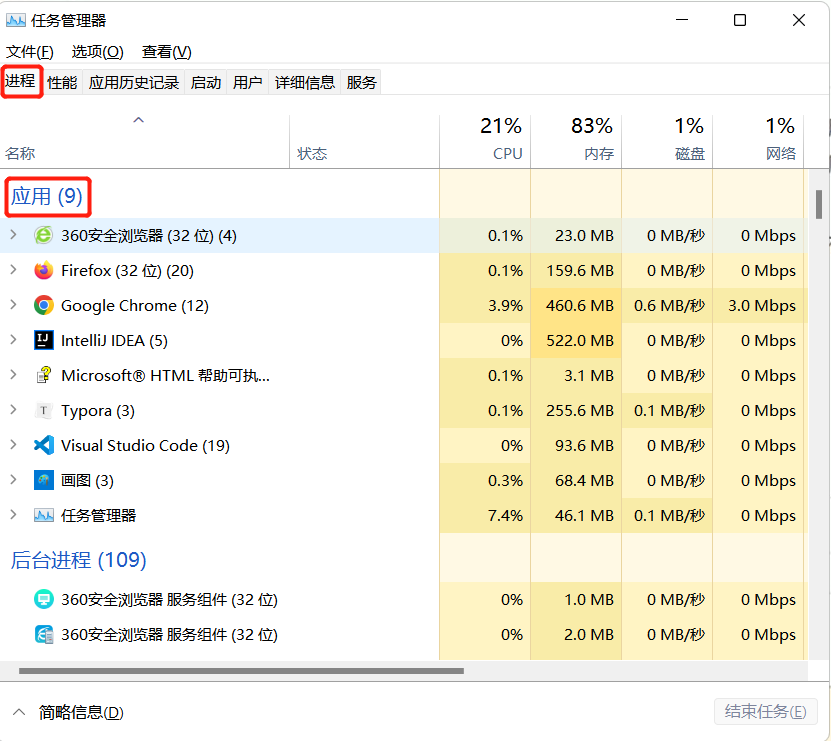Click the horizontal scrollbar thumb
The width and height of the screenshot is (831, 741).
point(241,671)
